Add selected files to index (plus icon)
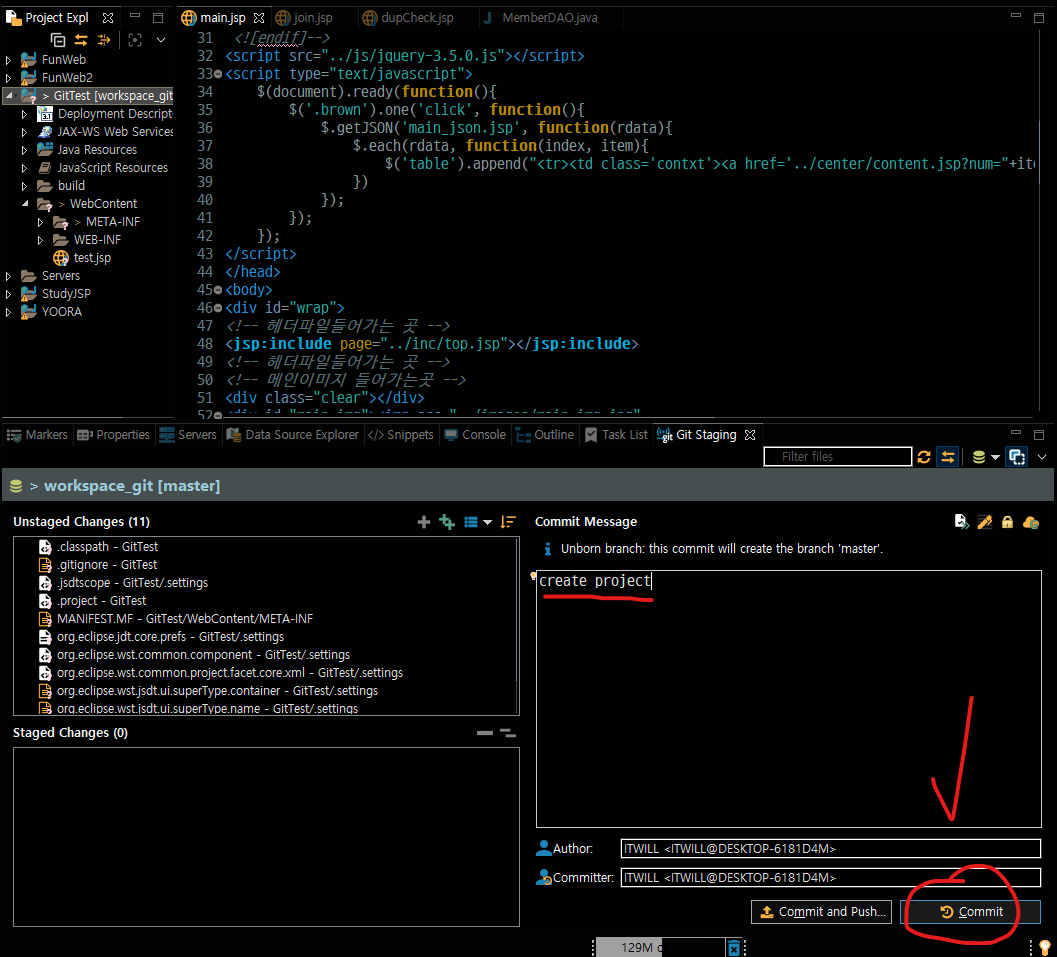This screenshot has height=957, width=1057. (424, 522)
